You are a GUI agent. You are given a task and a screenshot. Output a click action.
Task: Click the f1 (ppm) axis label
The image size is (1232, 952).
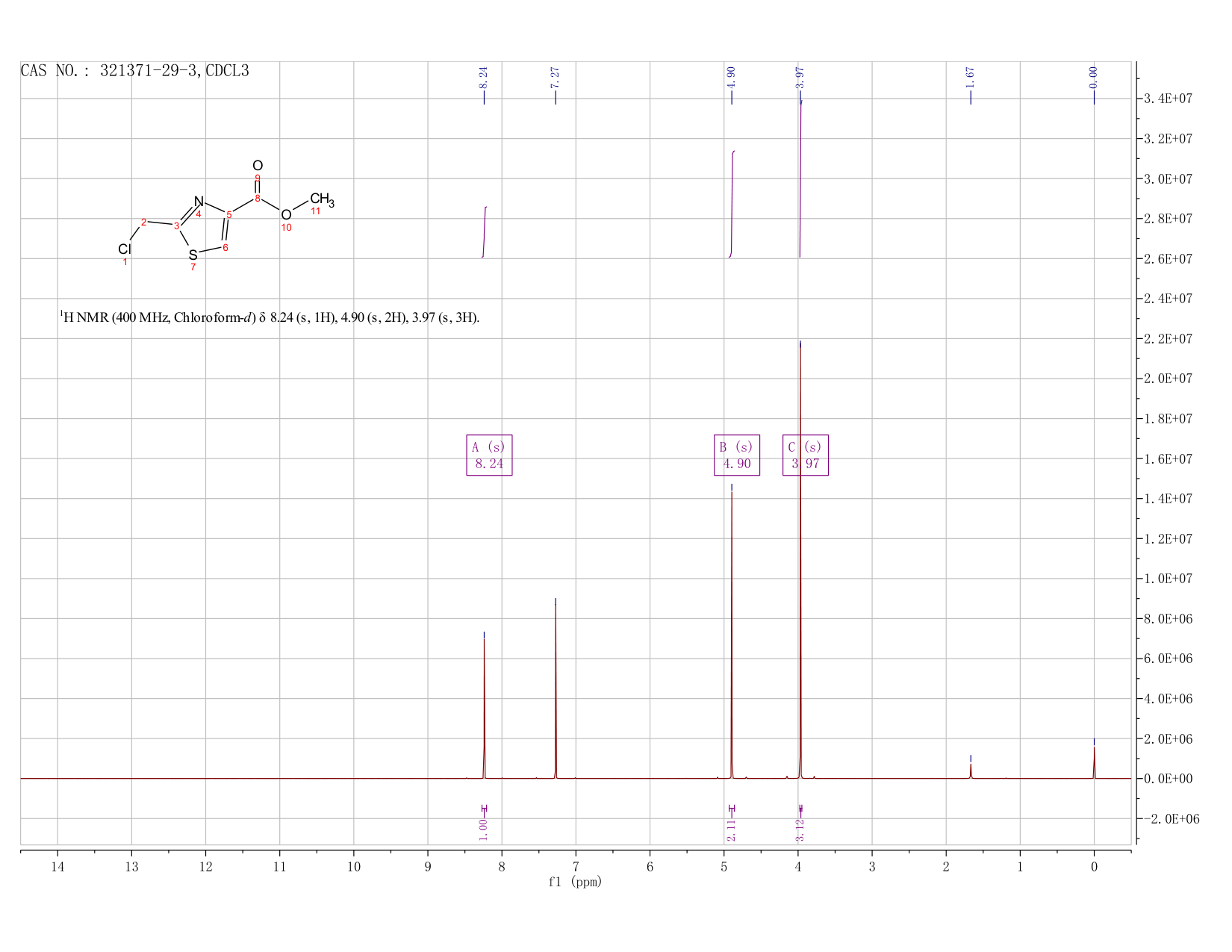tap(575, 882)
